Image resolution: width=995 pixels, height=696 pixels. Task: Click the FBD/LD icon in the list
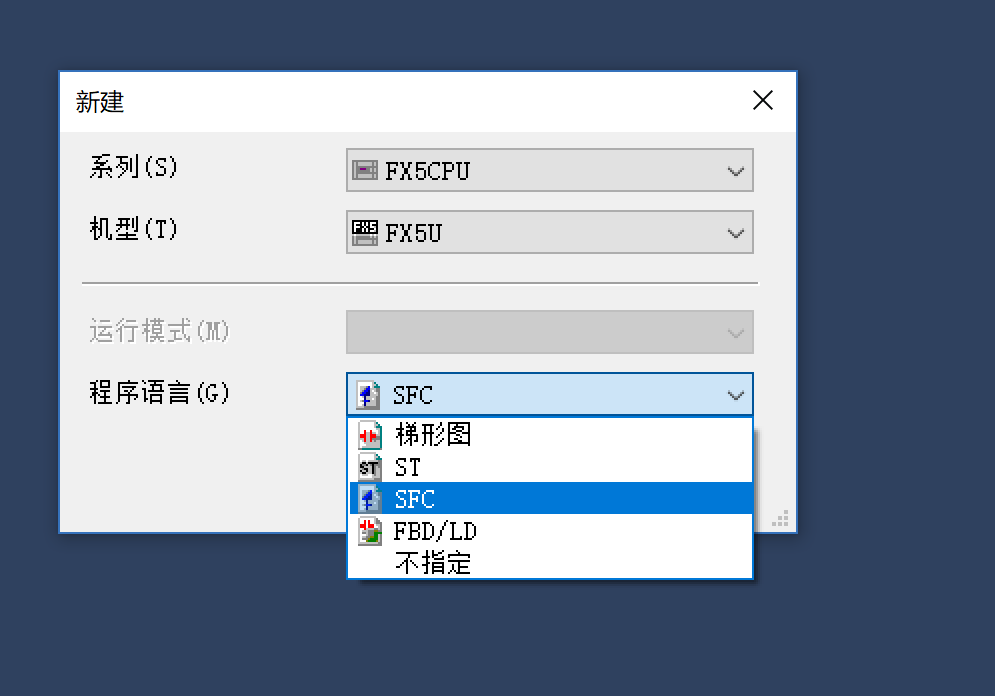click(x=371, y=531)
